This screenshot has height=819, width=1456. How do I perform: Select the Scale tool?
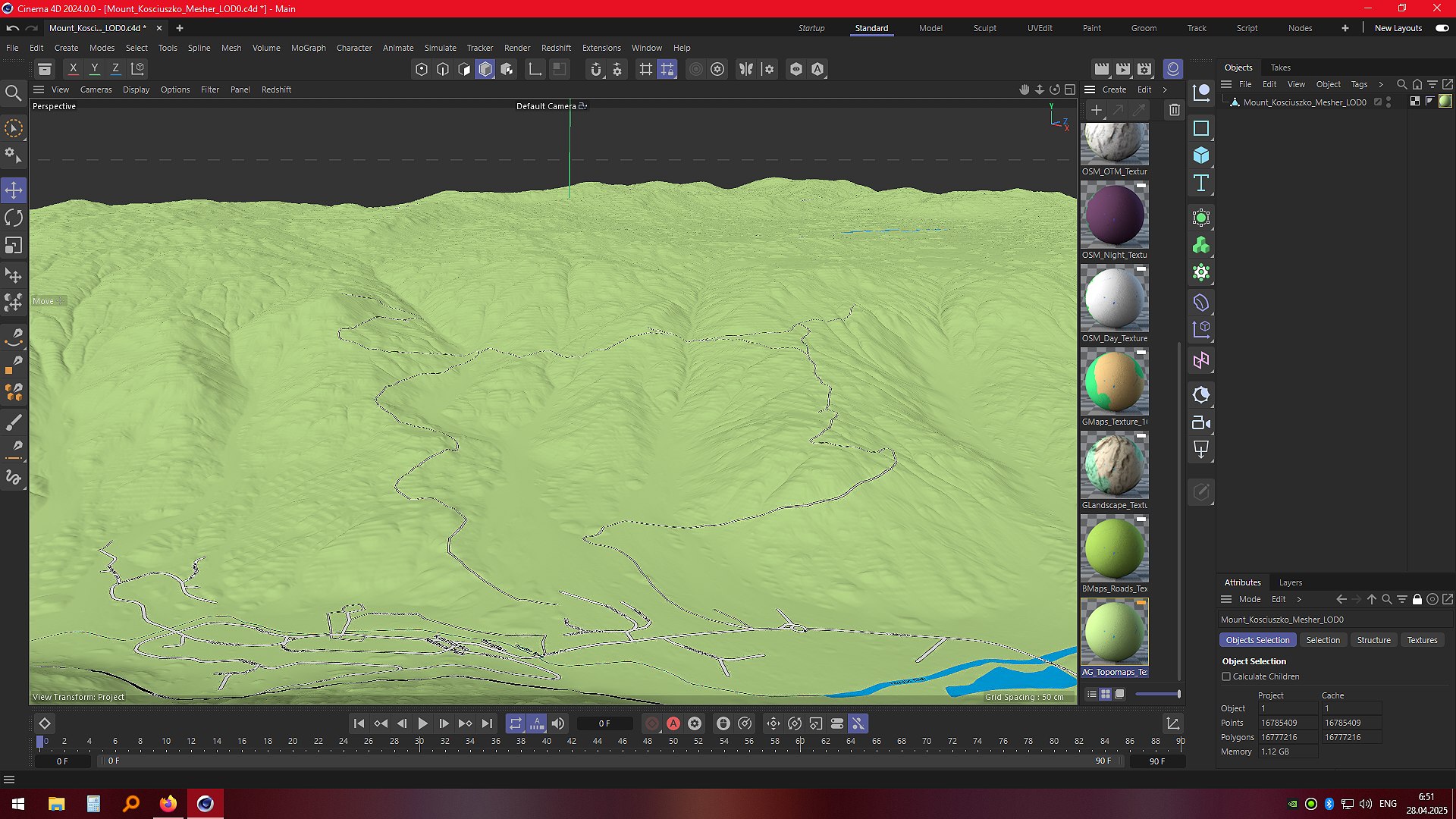tap(14, 246)
